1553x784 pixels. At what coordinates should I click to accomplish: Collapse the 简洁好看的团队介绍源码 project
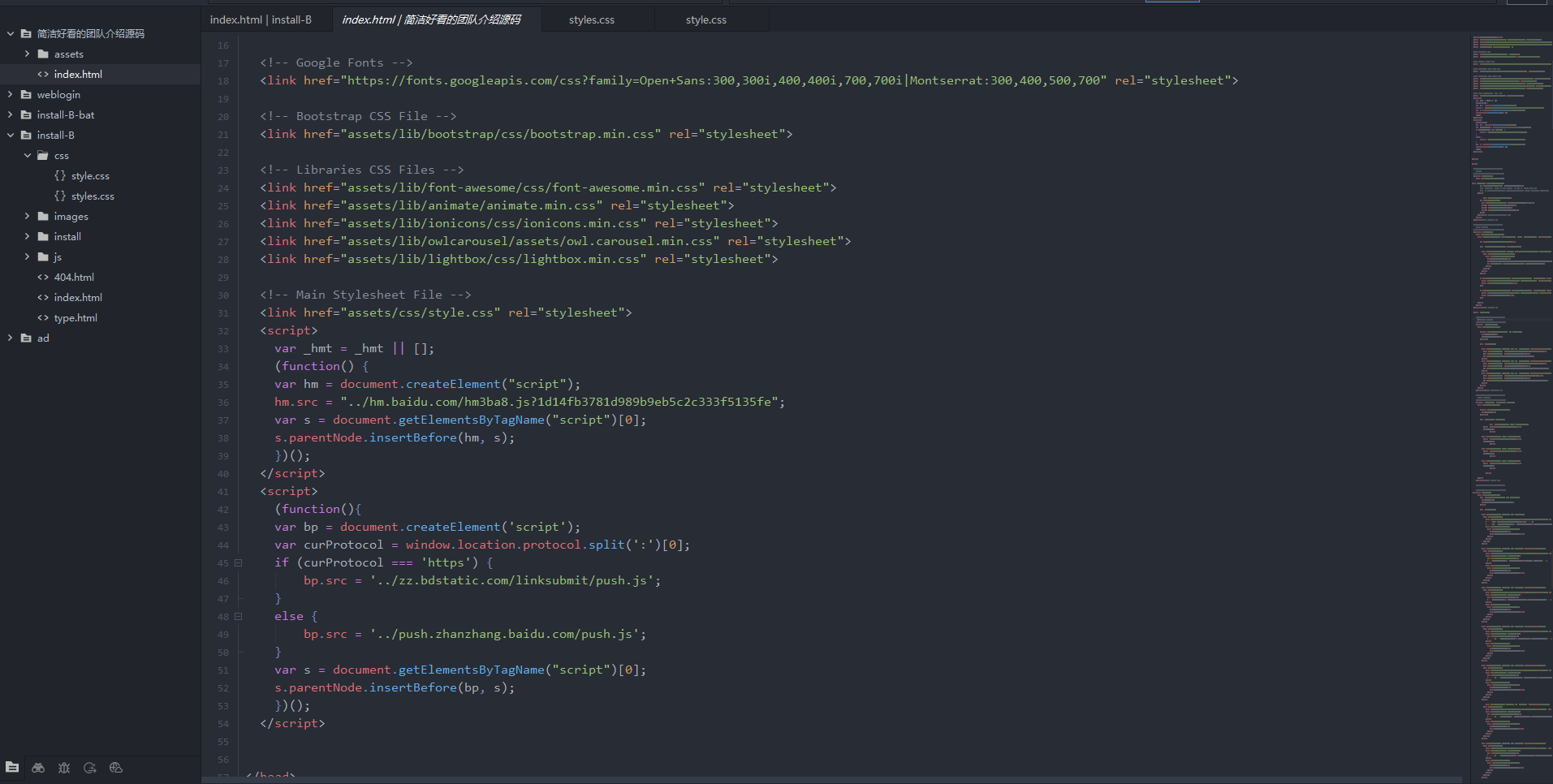(x=11, y=34)
